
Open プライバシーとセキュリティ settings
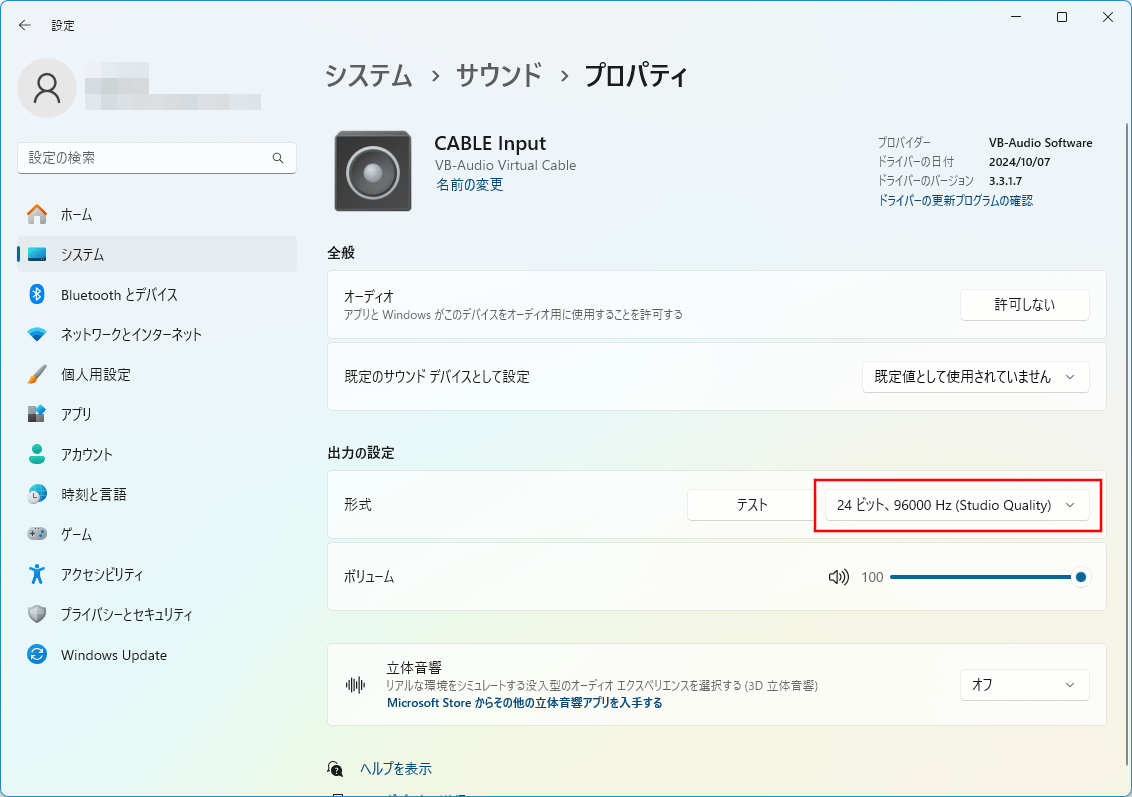coord(157,614)
